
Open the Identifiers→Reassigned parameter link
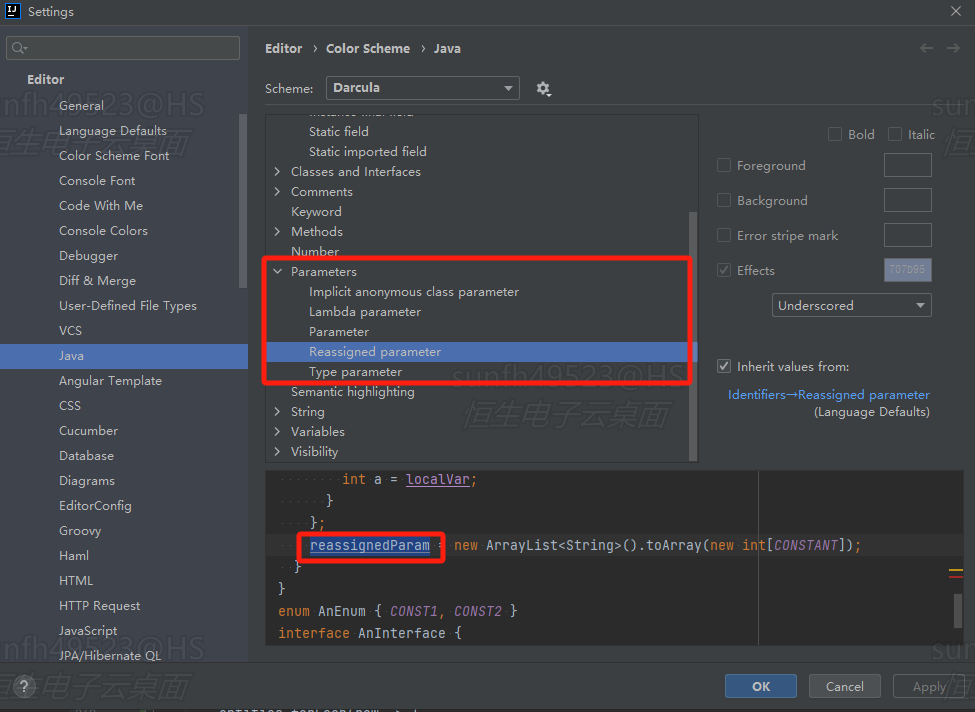point(828,395)
